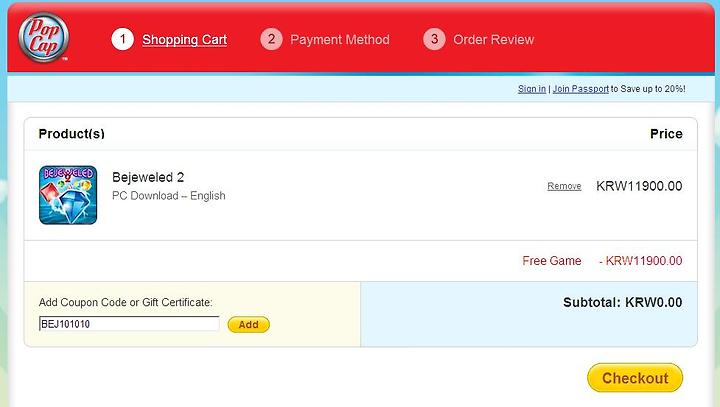Apply the coupon with the Add button

248,325
